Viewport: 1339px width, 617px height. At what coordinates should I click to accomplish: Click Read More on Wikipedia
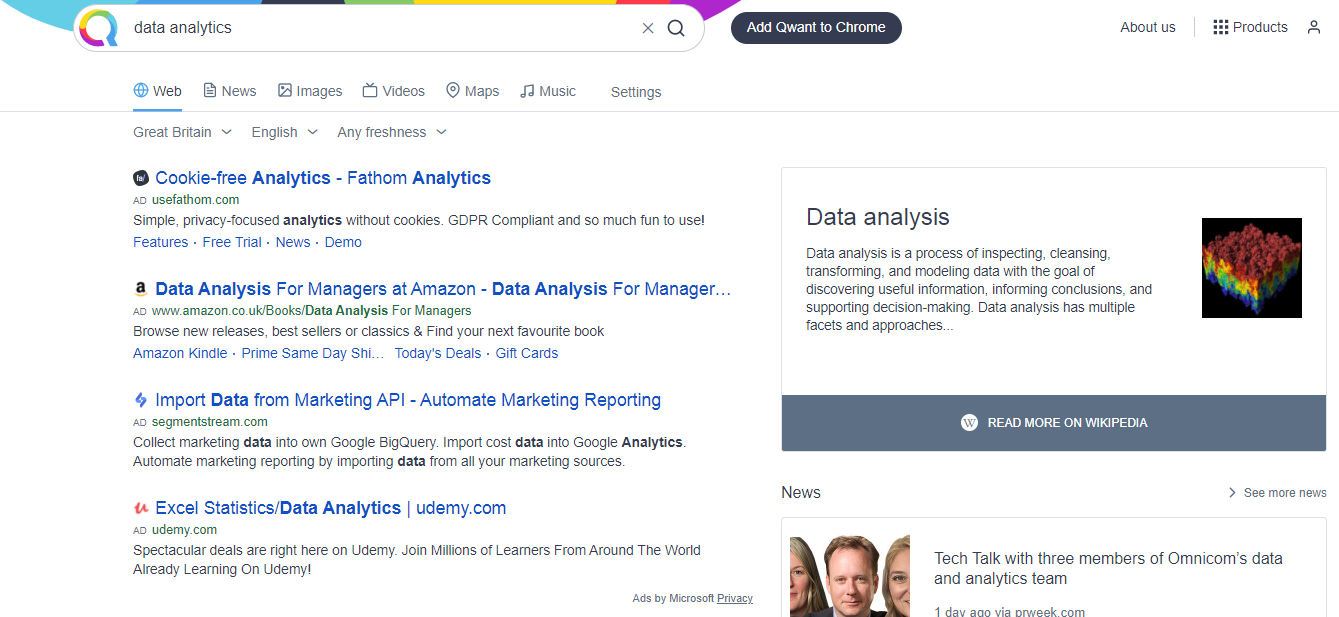click(x=1054, y=423)
